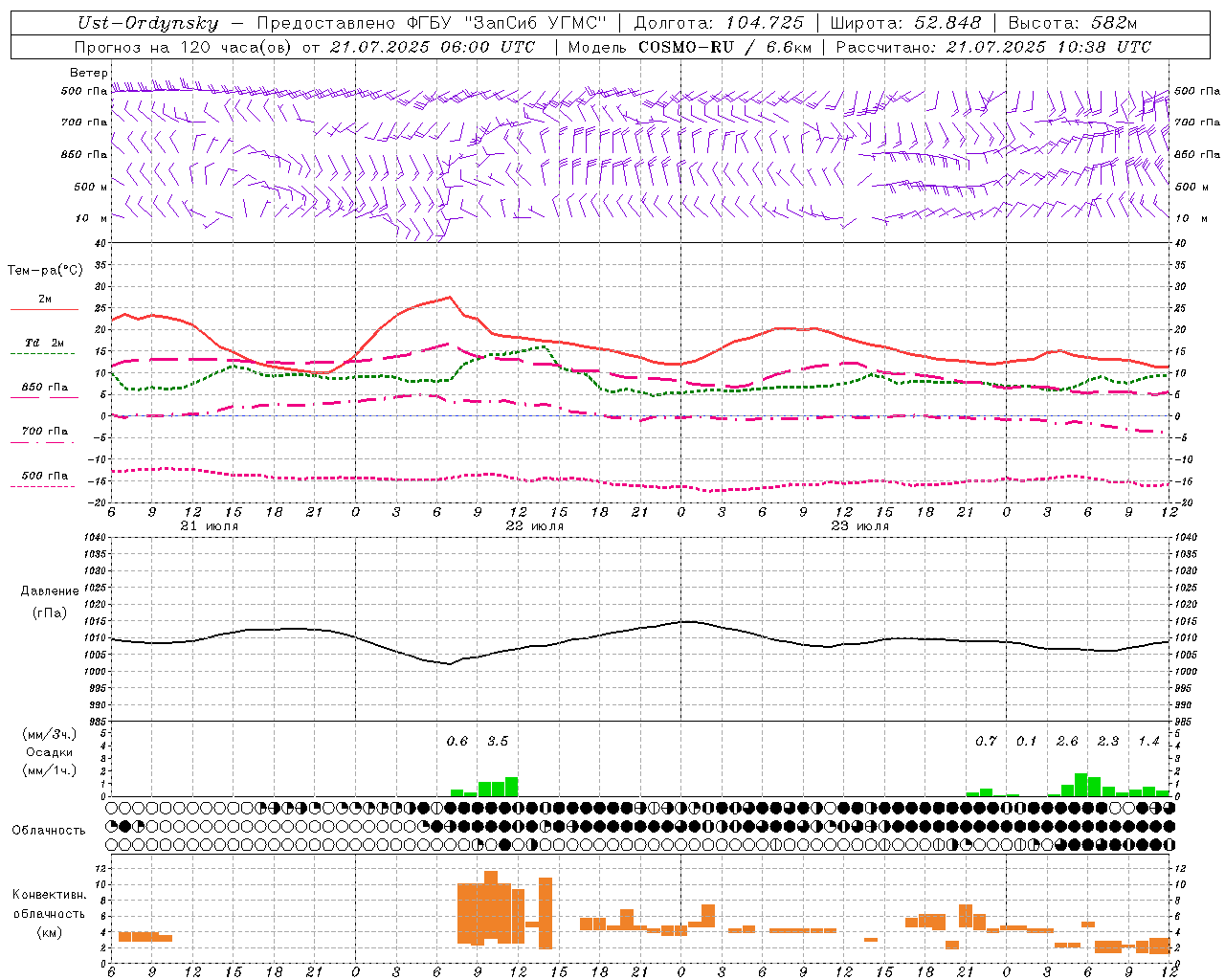The width and height of the screenshot is (1225, 980).
Task: Click the red 2м temperature legend line
Action: point(44,309)
